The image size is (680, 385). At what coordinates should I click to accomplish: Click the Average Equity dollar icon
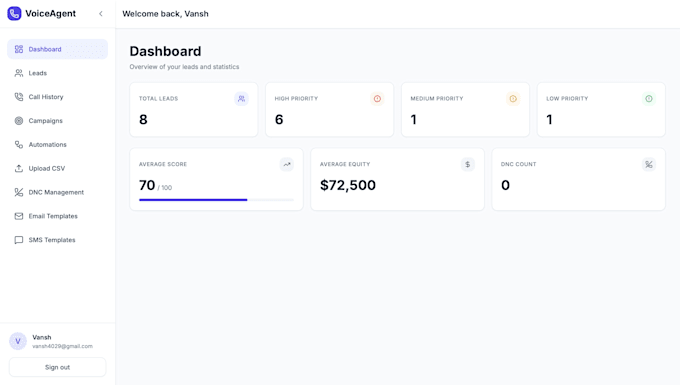(468, 164)
